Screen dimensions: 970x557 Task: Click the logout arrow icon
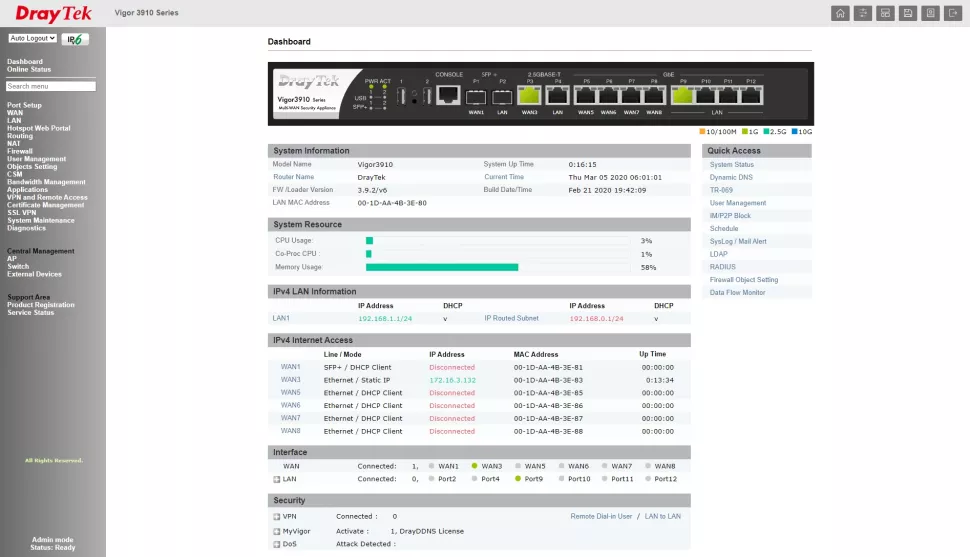pos(953,13)
